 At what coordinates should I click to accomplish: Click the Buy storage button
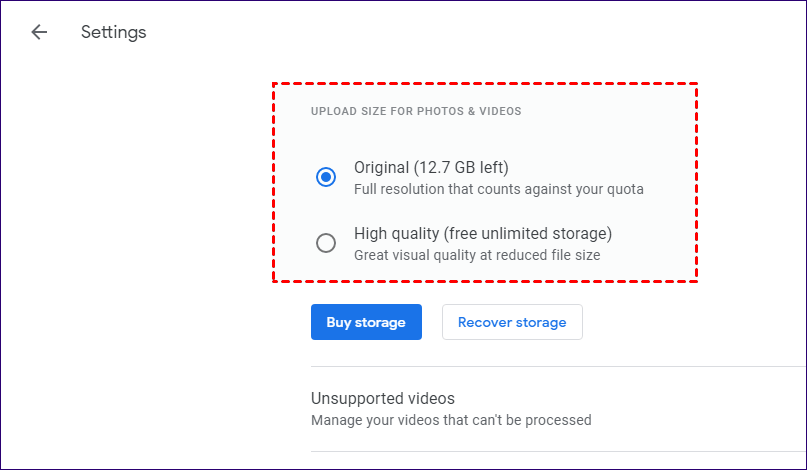point(366,322)
